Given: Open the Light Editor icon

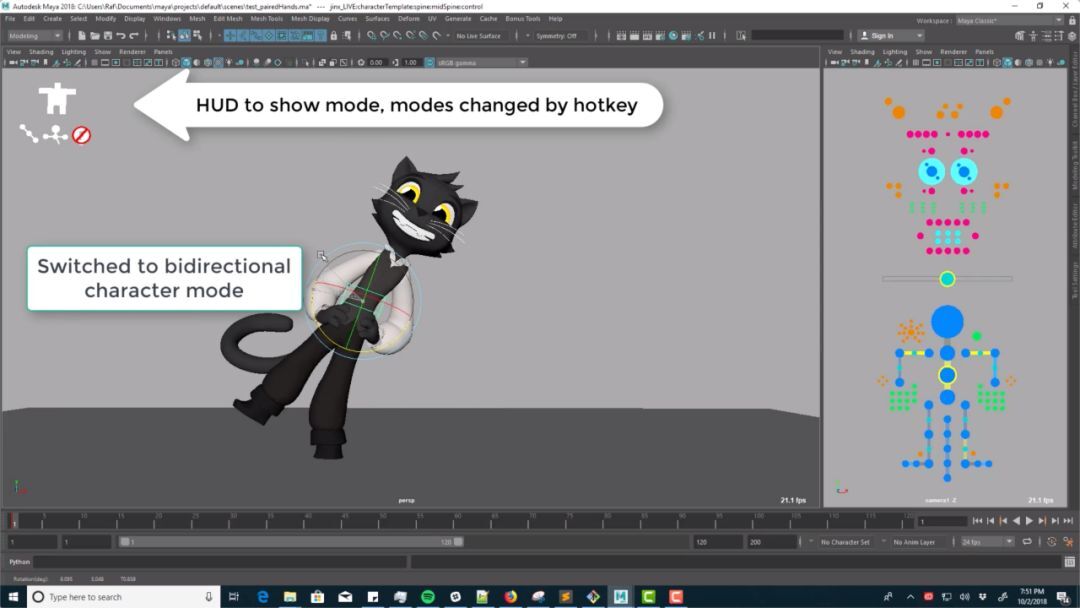Looking at the screenshot, I should tap(700, 35).
